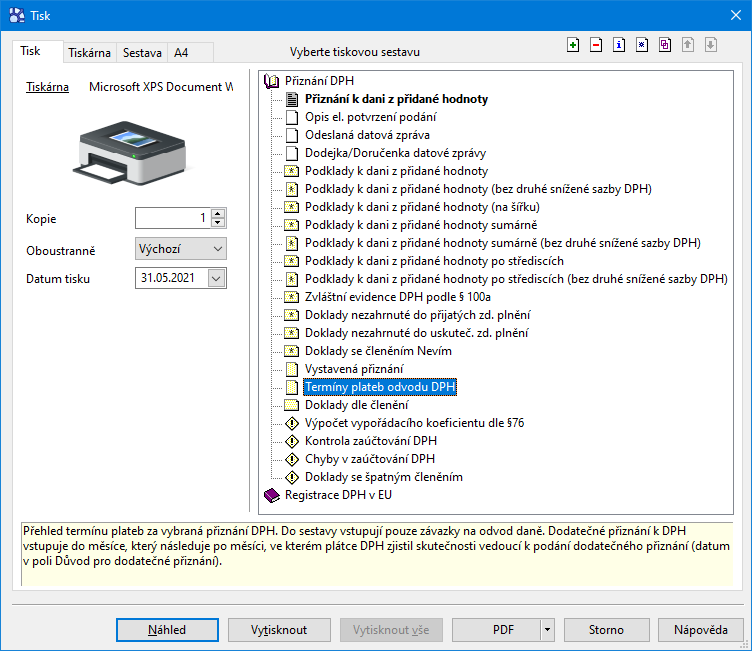Click the yellow page icon of Vystavená přiznání
752x651 pixels.
pyautogui.click(x=292, y=369)
